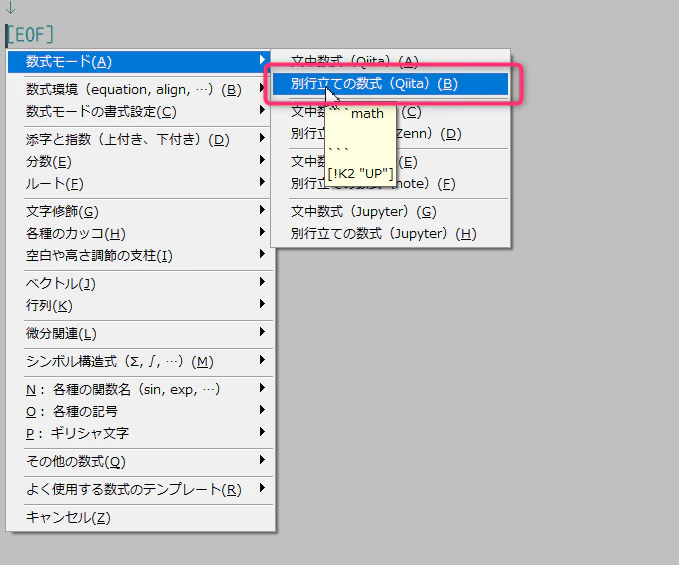Viewport: 679px width, 565px height.
Task: Open the その他の数式(Q) entry
Action: coord(141,462)
